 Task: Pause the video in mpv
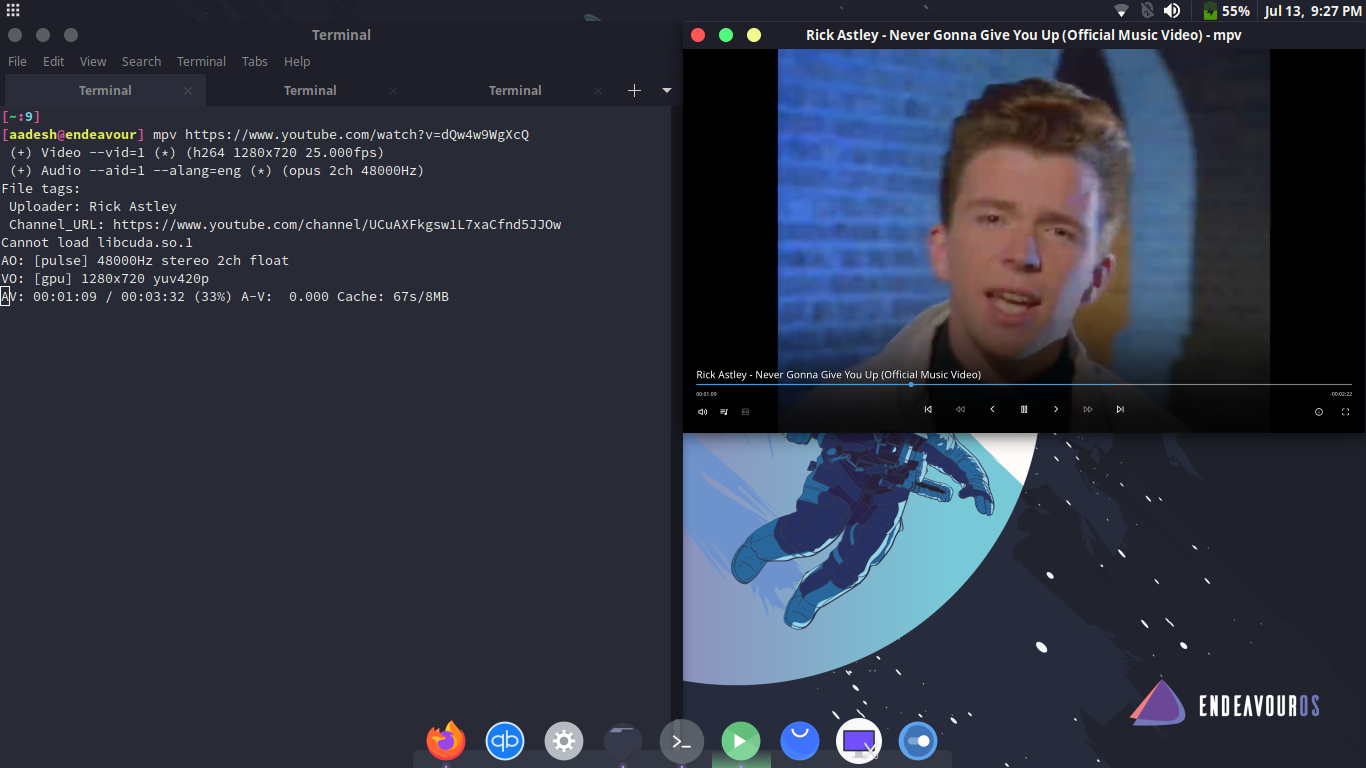click(1023, 409)
